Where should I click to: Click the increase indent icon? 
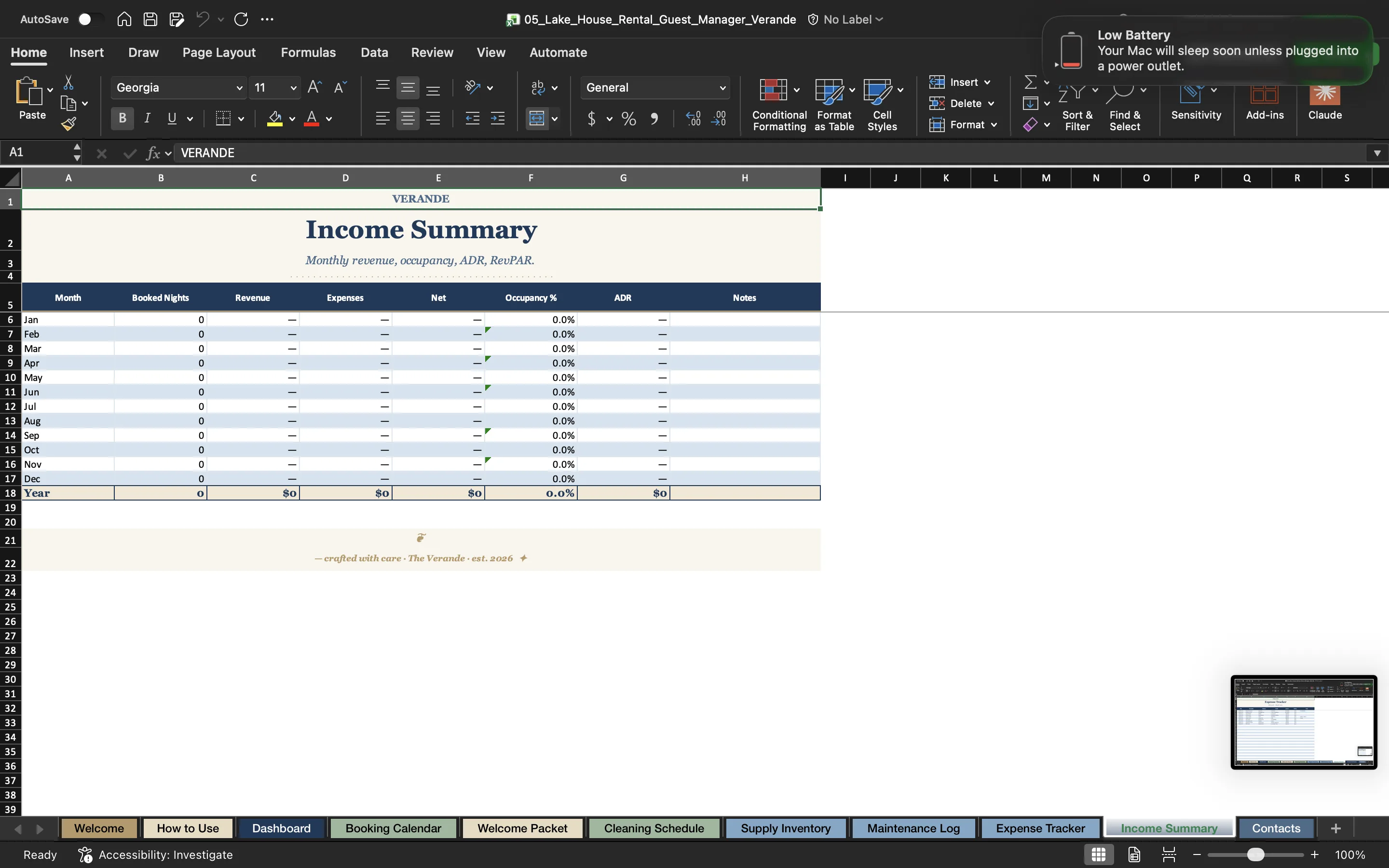498,119
